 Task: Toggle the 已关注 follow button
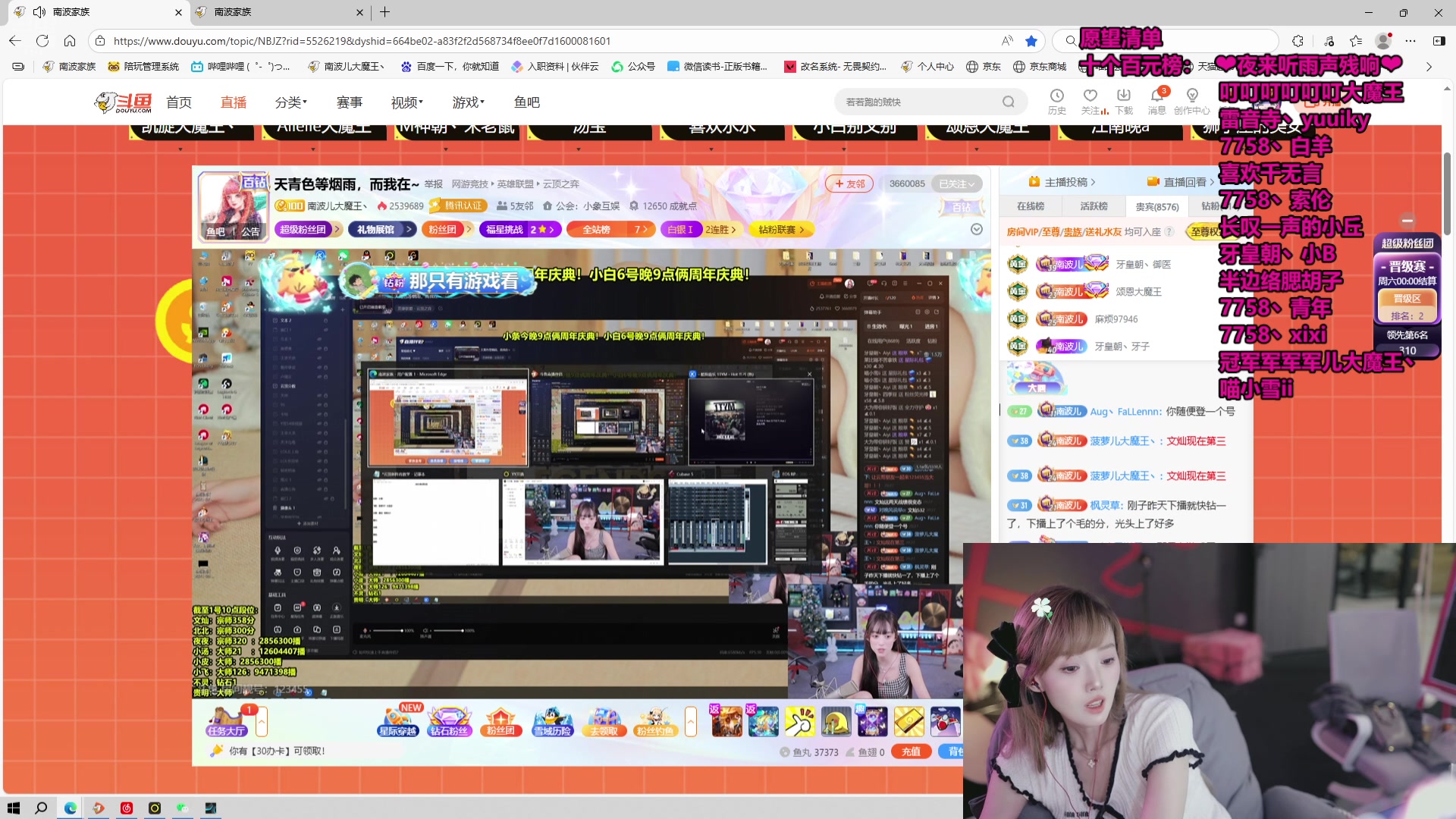click(956, 184)
